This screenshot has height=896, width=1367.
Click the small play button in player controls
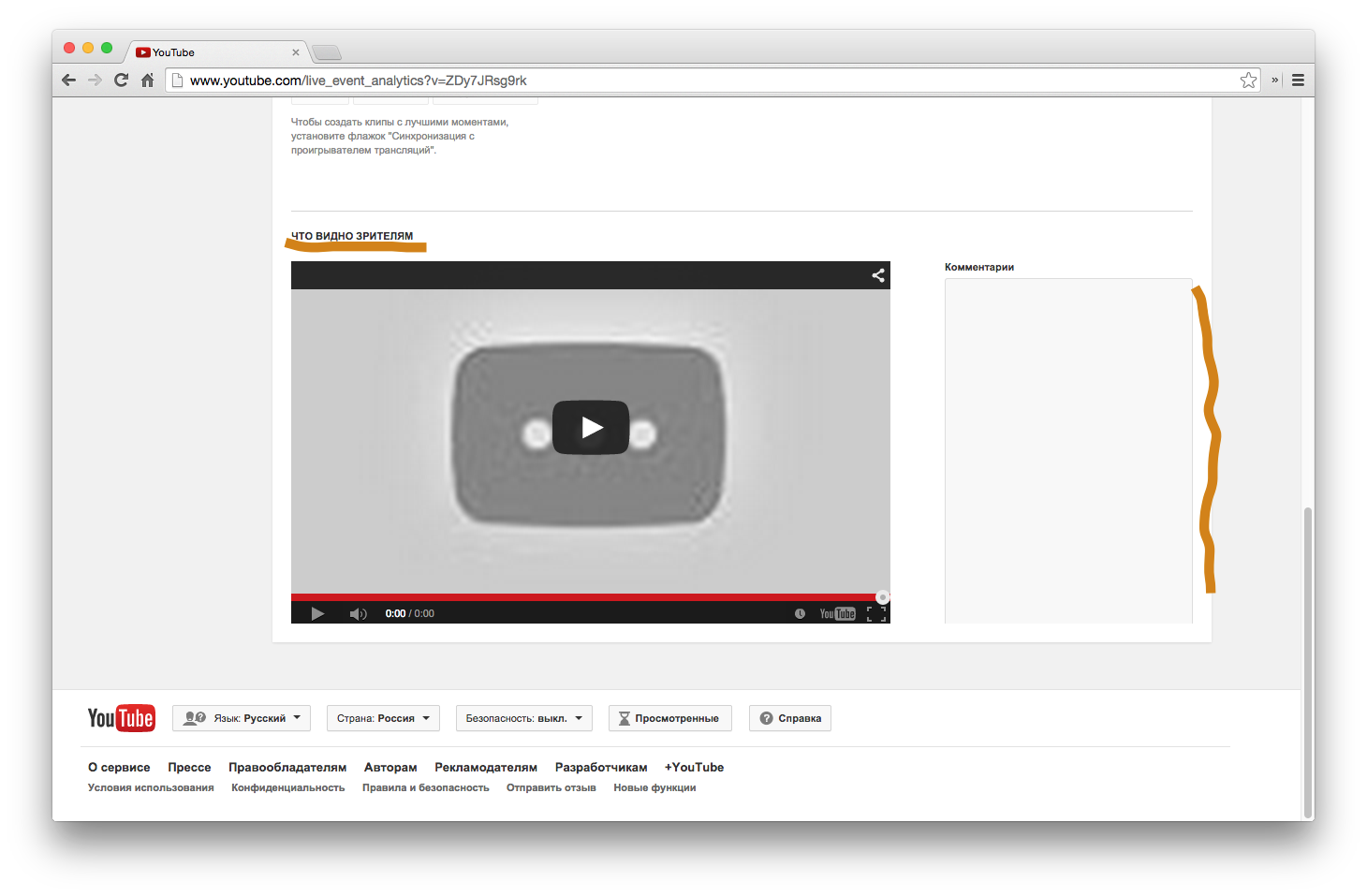pyautogui.click(x=317, y=614)
